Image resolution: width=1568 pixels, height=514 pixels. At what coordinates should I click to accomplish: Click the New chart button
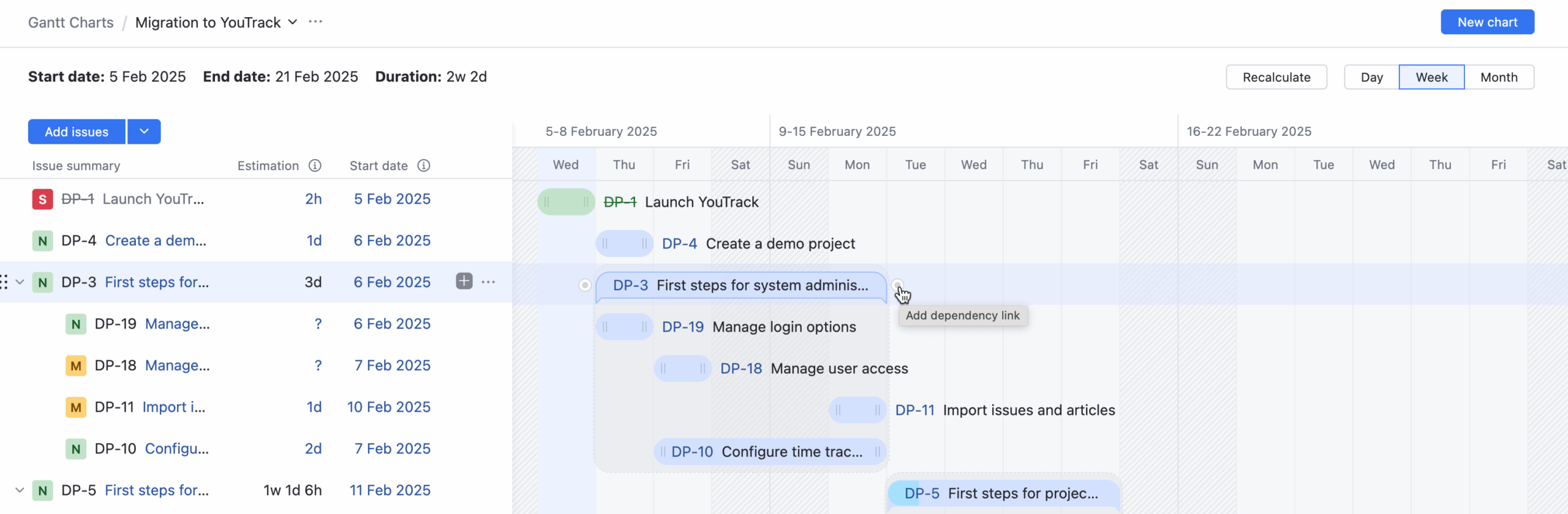[x=1487, y=22]
